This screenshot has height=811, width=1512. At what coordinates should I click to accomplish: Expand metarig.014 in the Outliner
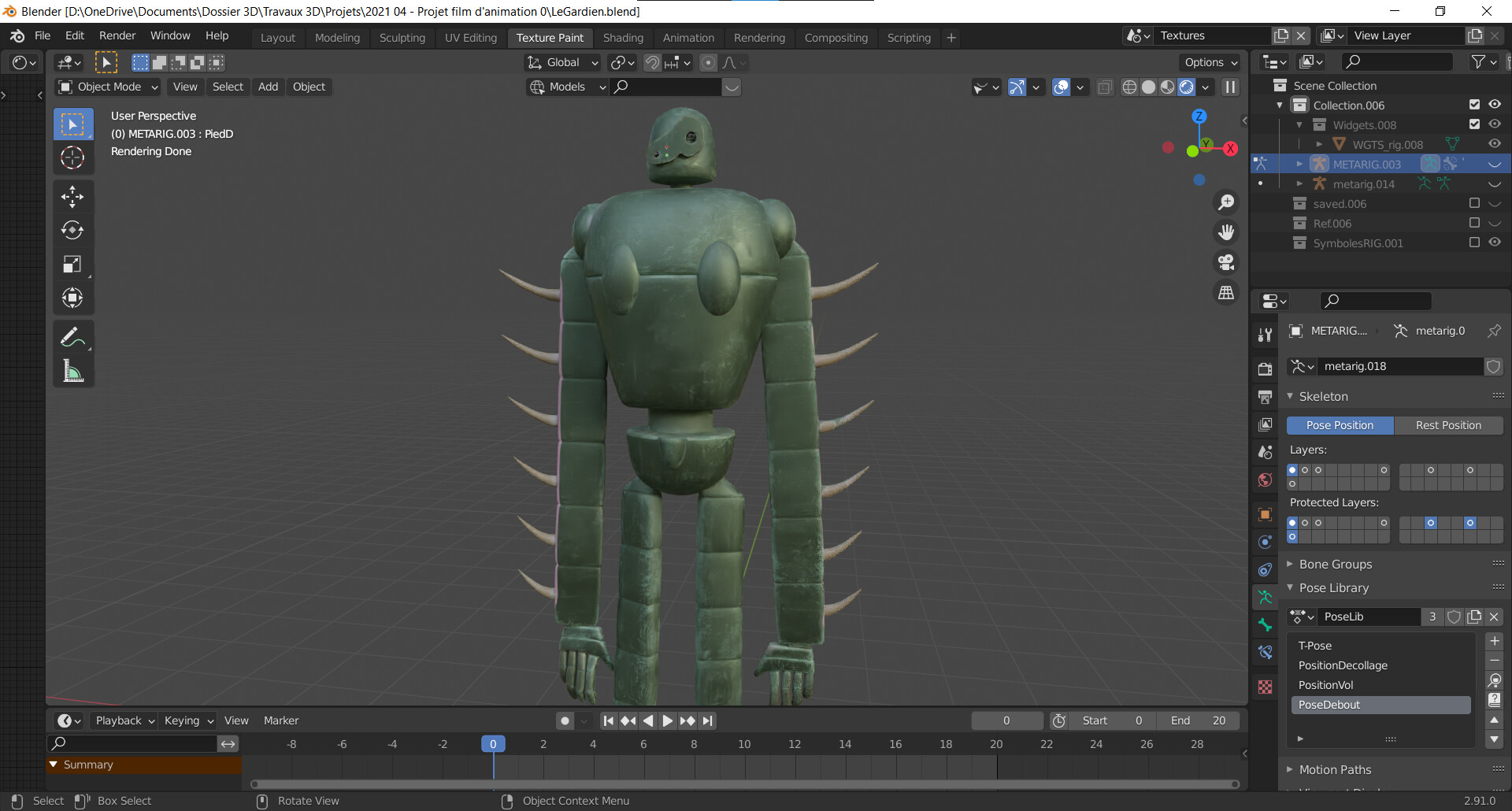(x=1301, y=183)
